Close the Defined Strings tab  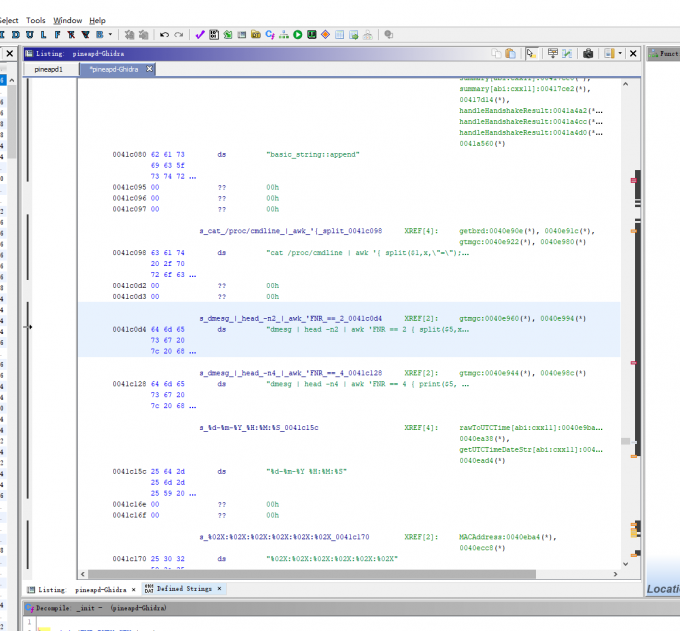(219, 588)
